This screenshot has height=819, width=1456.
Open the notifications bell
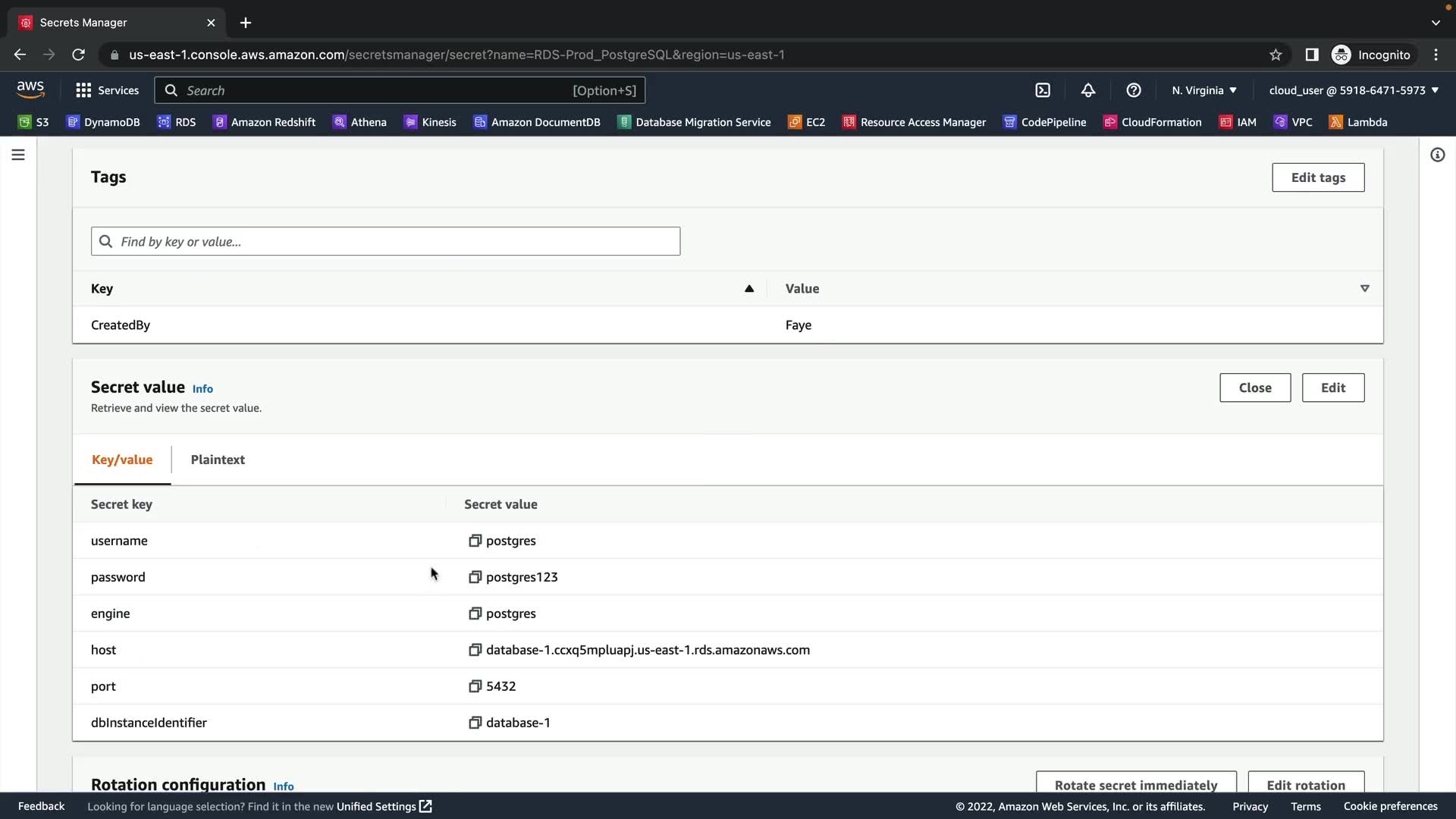click(1088, 90)
